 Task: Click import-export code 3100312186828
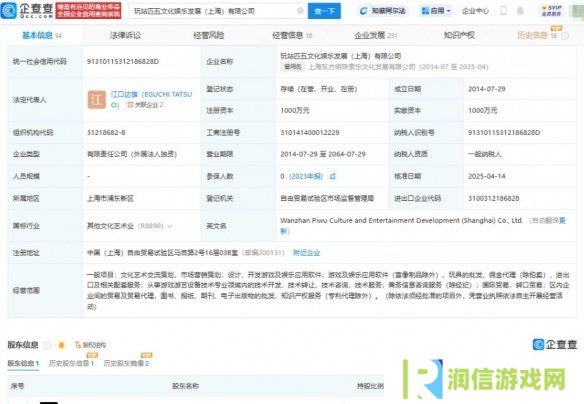coord(493,198)
